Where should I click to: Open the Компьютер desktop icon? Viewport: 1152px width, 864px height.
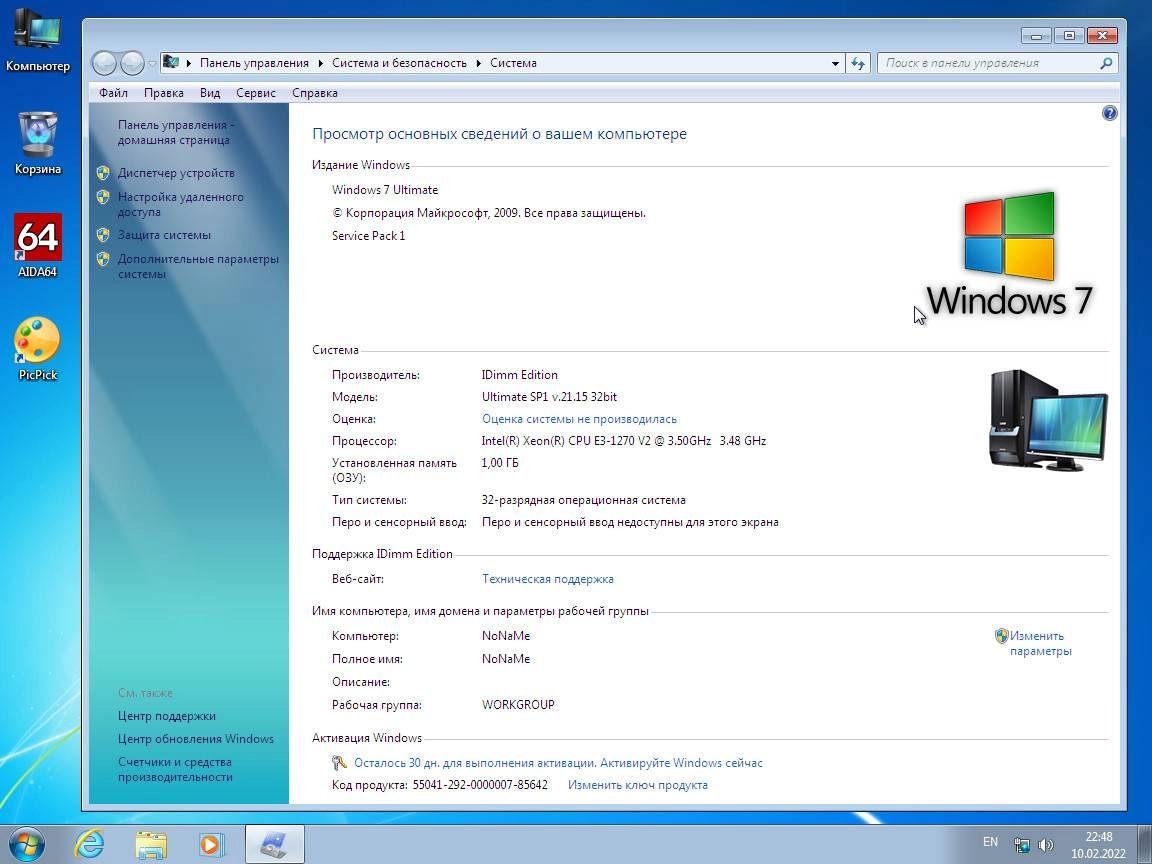(37, 38)
